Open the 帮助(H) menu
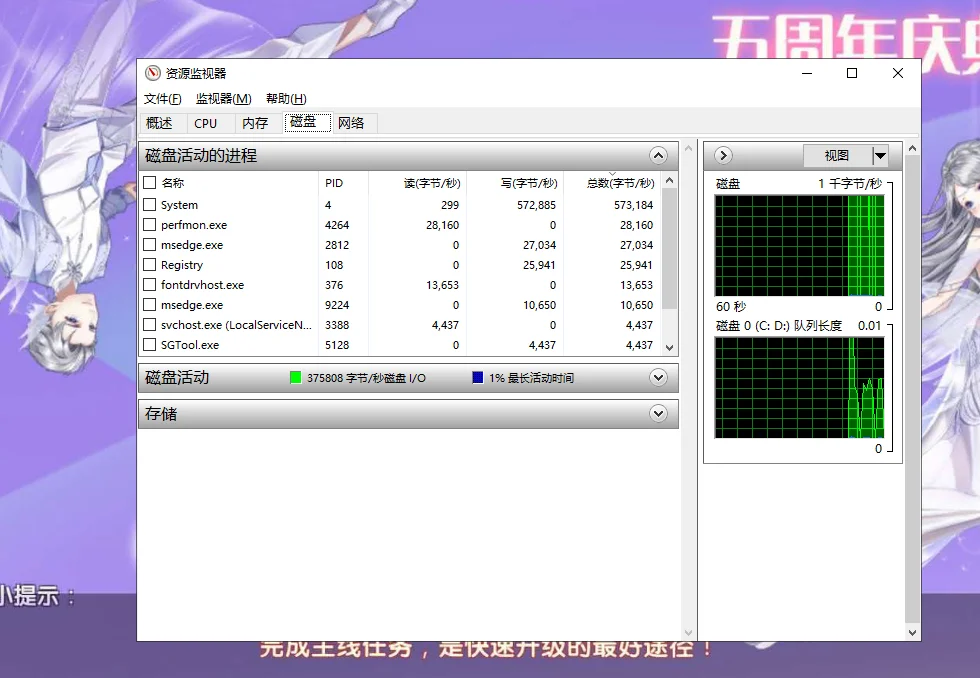The height and width of the screenshot is (678, 980). [x=286, y=99]
